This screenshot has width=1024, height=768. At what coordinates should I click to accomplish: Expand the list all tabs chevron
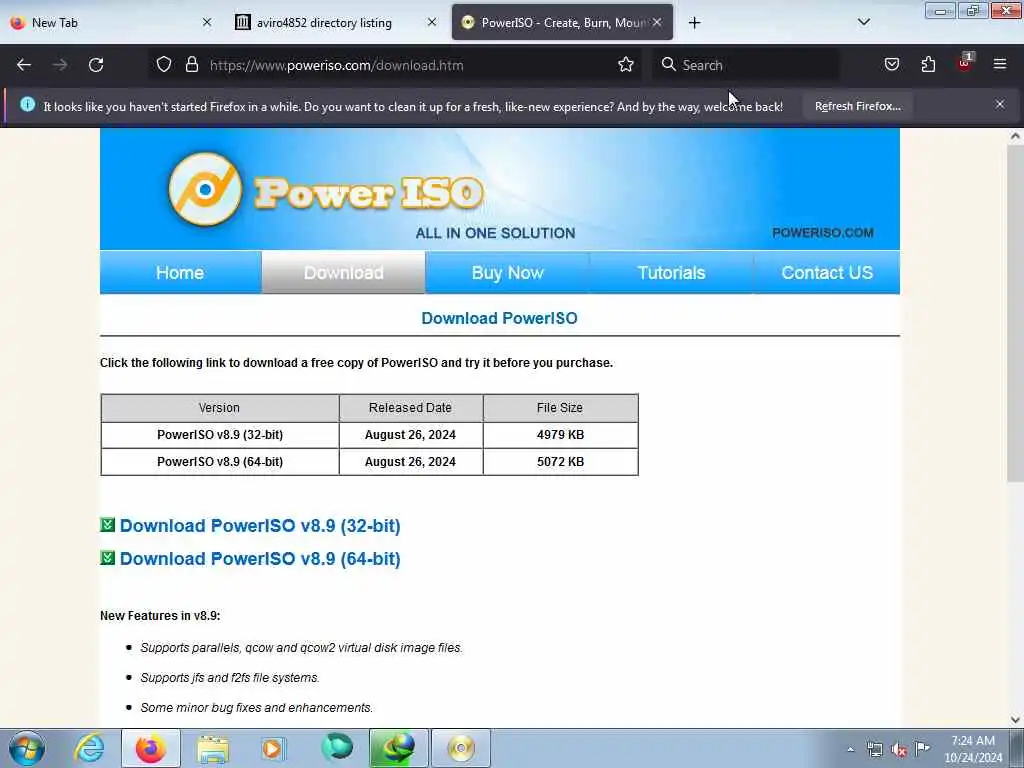click(x=863, y=22)
